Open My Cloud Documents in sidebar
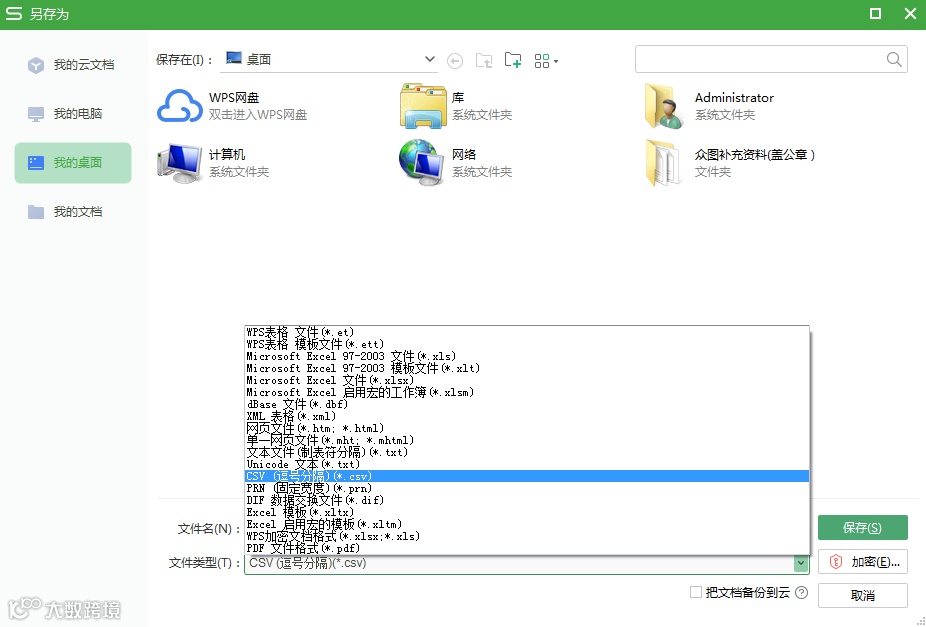The image size is (926, 627). (73, 65)
